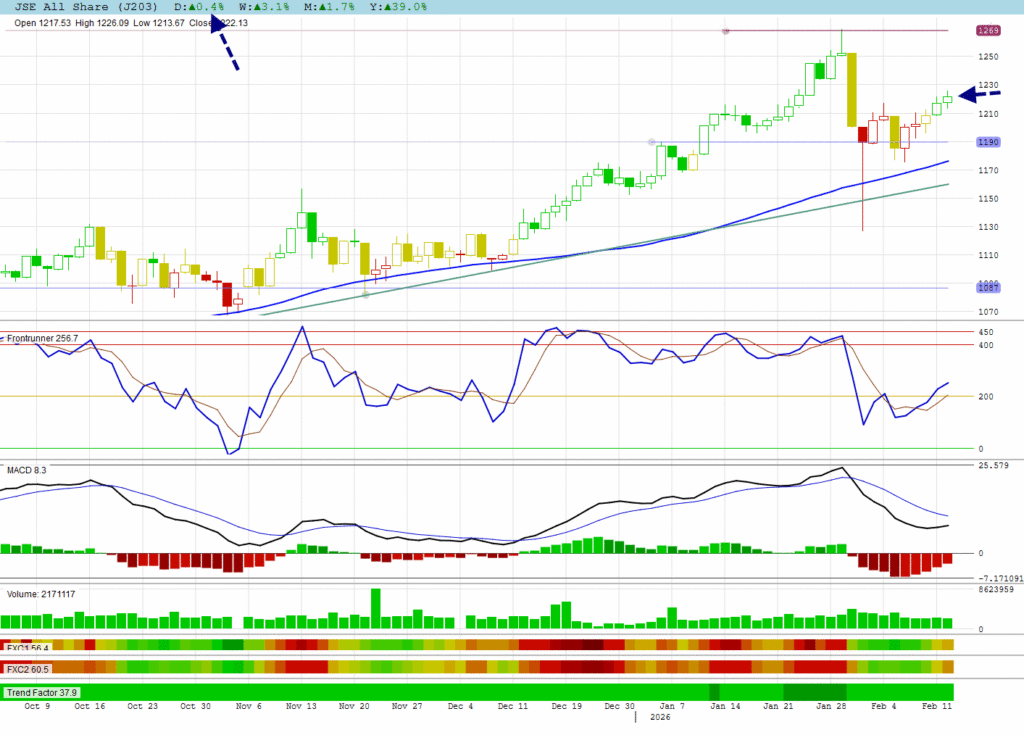Viewport: 1024px width, 735px height.
Task: Click the Frontrunner 256.7 indicator label
Action: tap(42, 339)
